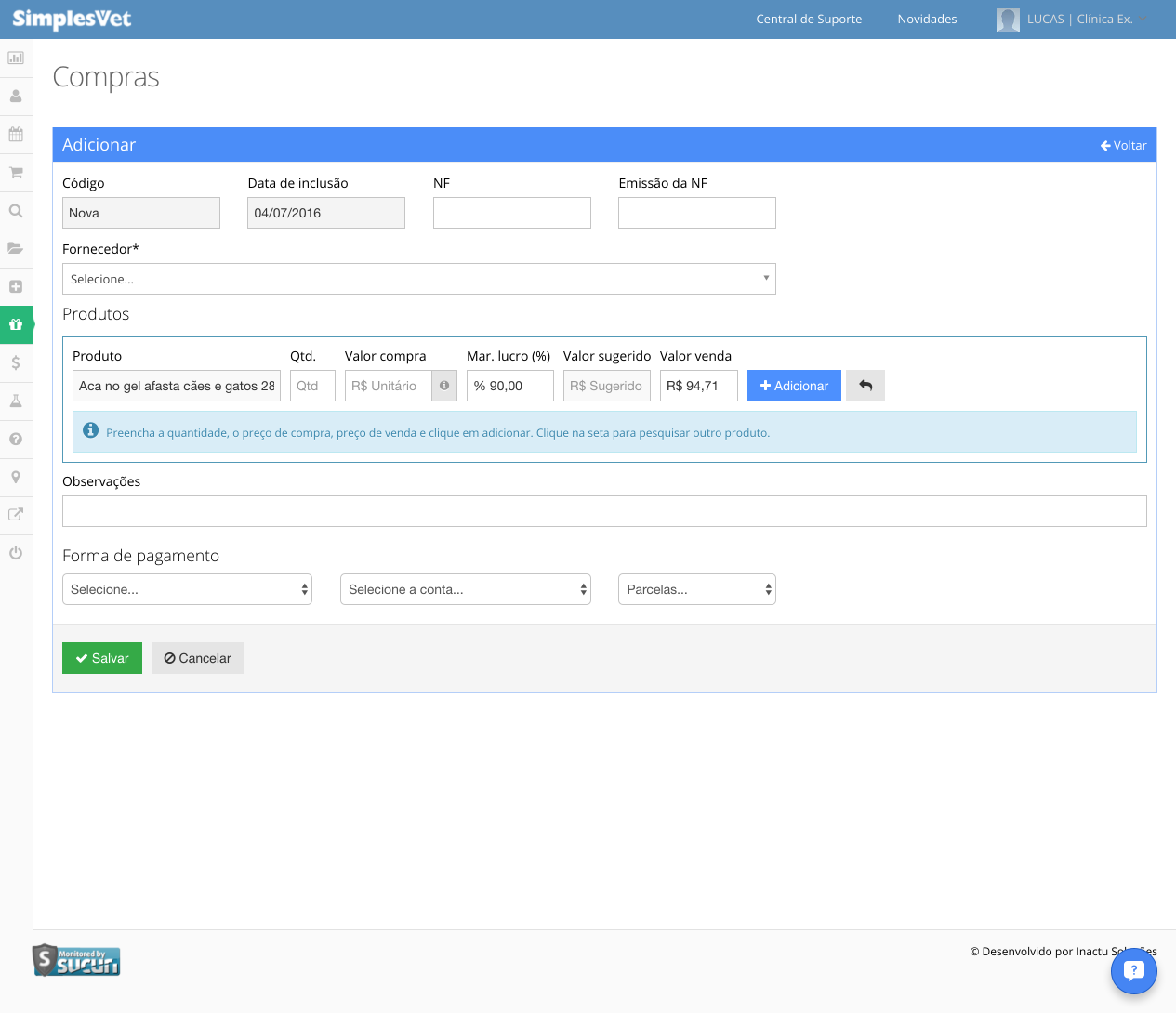The width and height of the screenshot is (1176, 1013).
Task: Open Novidades in top bar
Action: click(x=927, y=19)
